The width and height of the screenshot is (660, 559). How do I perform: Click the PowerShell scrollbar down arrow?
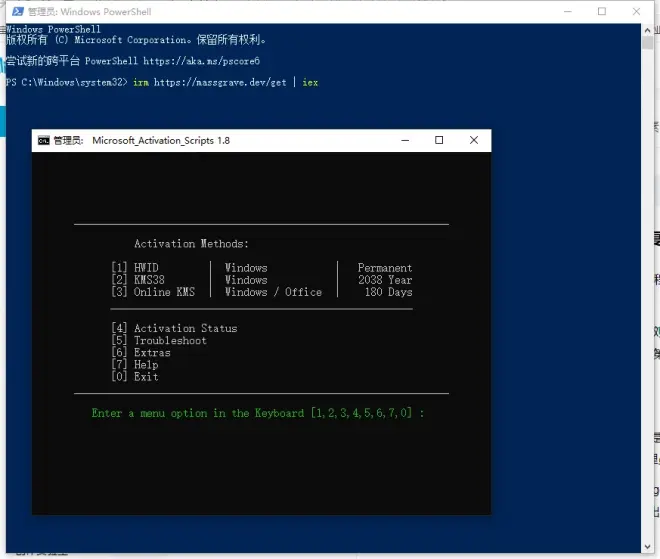pos(647,547)
